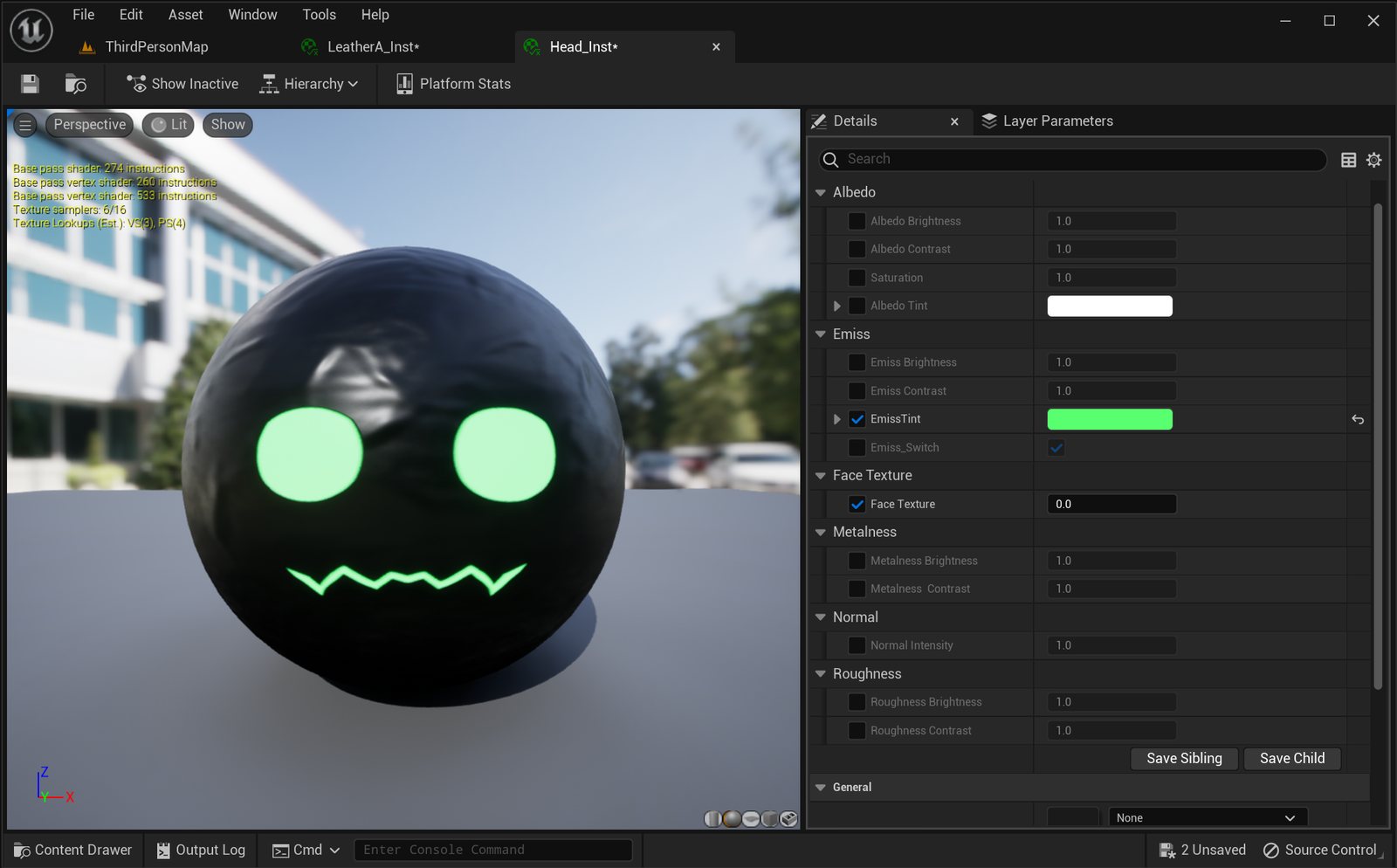Screen dimensions: 1397x868
Task: Open Platform Stats panel
Action: click(453, 84)
